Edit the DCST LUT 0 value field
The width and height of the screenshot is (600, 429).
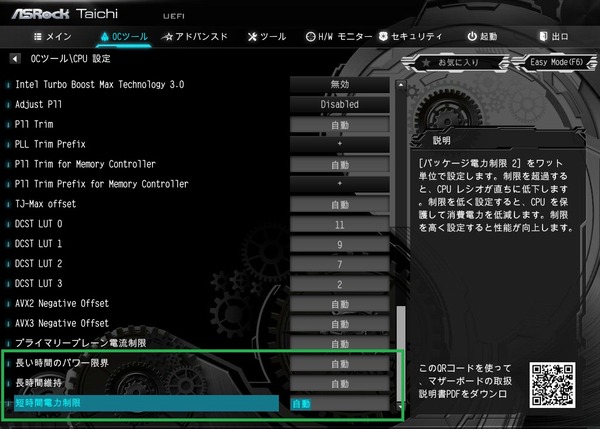click(340, 224)
